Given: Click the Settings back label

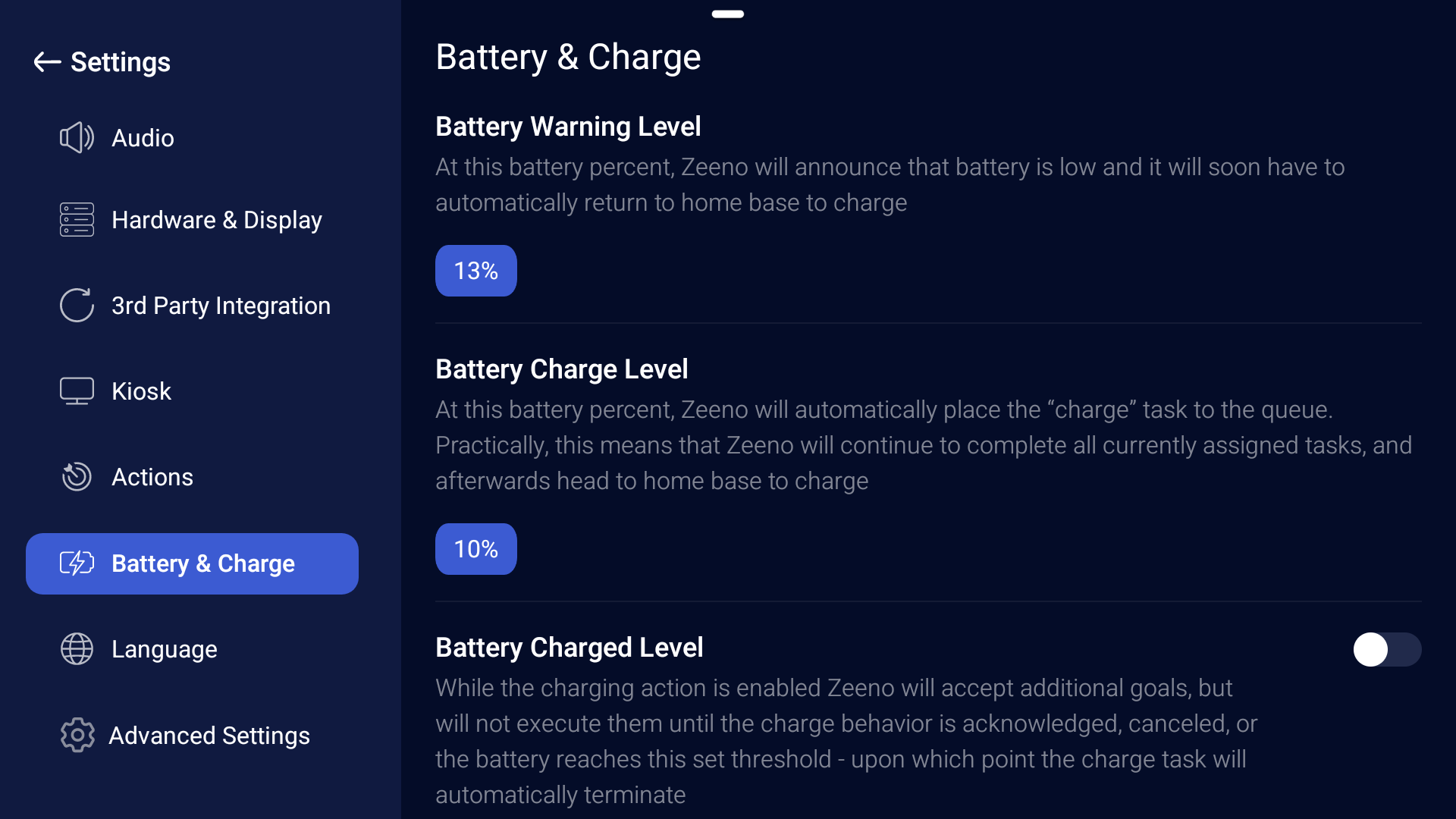Looking at the screenshot, I should pos(121,62).
